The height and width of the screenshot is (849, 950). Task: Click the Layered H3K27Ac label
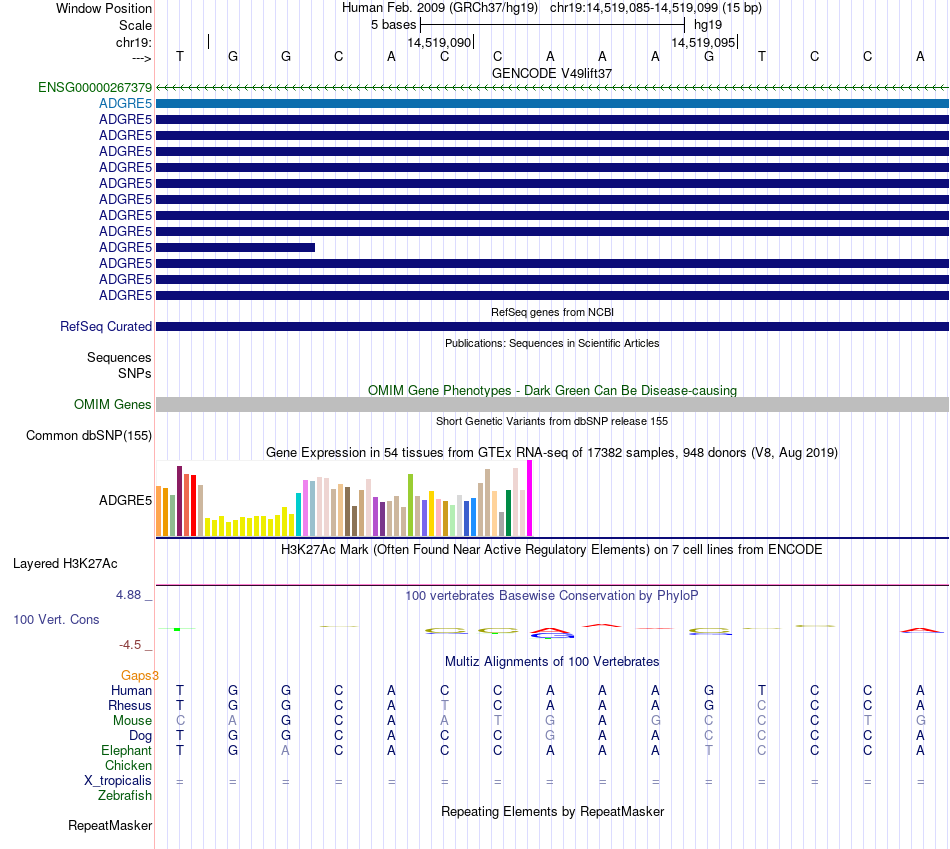[65, 564]
